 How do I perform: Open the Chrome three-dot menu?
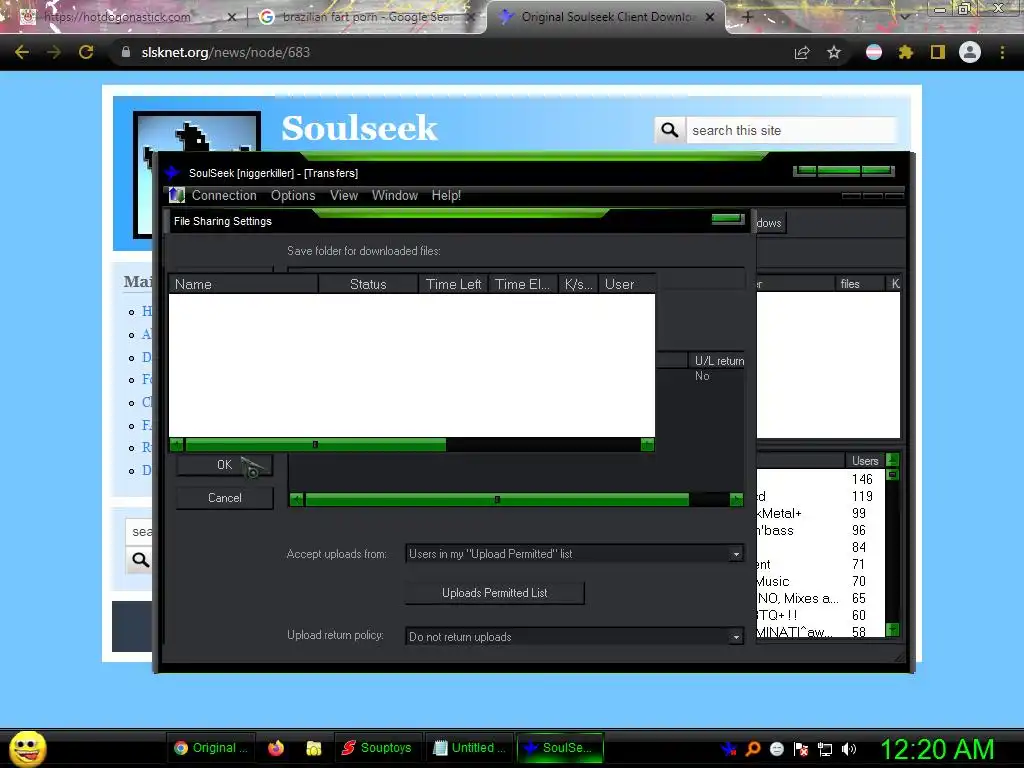click(1002, 52)
